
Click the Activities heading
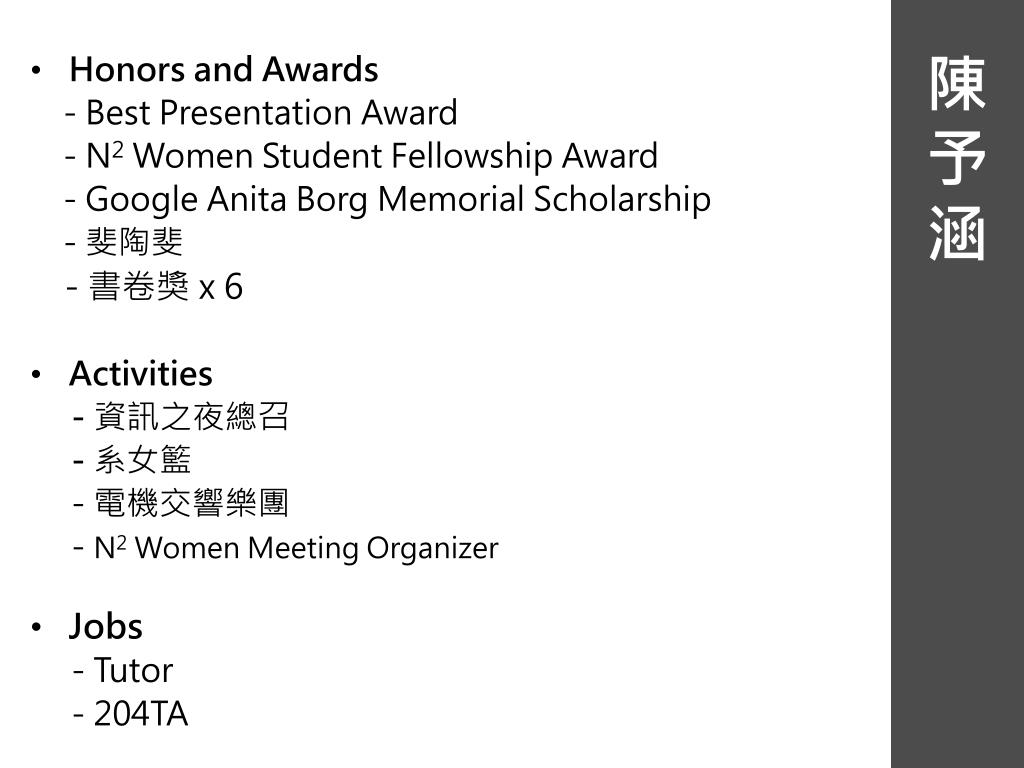[141, 374]
